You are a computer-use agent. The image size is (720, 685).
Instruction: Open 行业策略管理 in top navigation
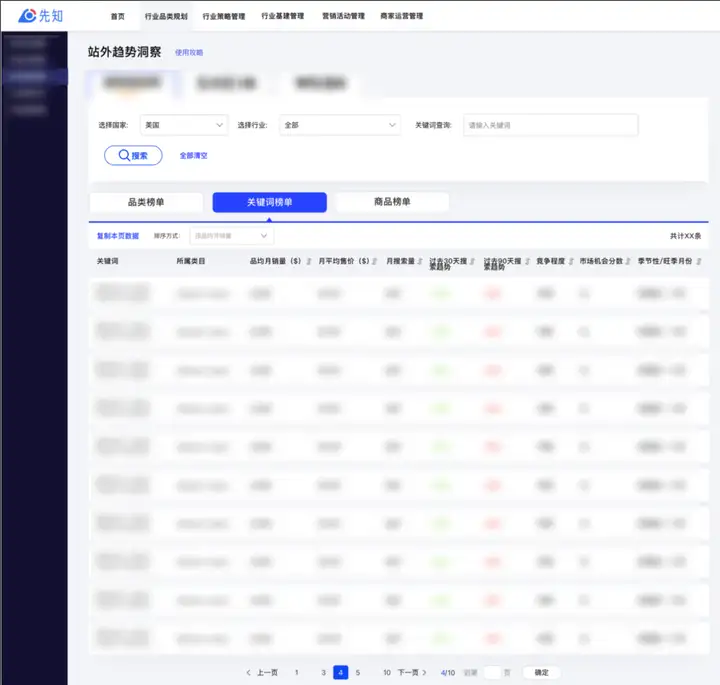224,16
